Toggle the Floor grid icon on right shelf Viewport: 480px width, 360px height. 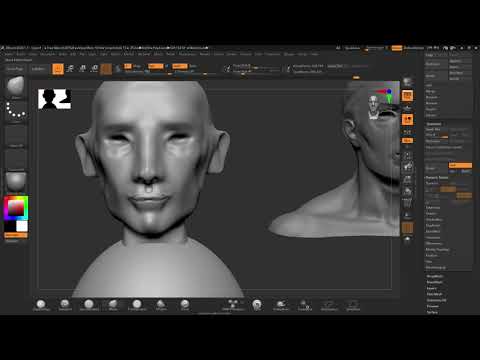point(407,108)
